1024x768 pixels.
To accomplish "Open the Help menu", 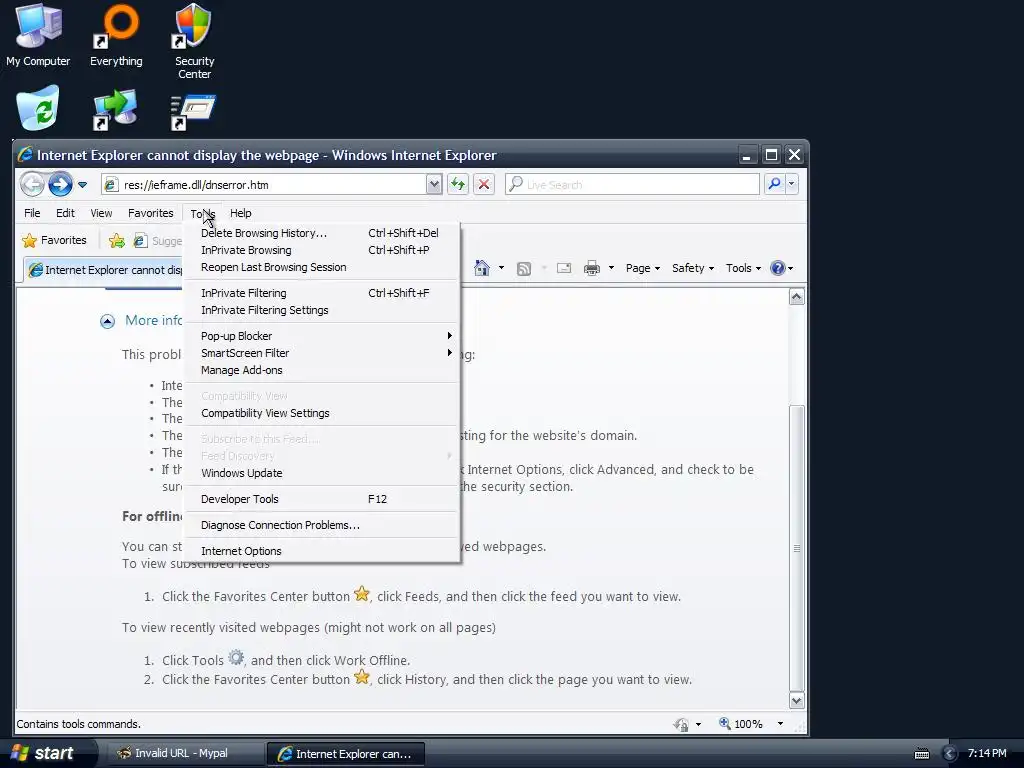I will (x=240, y=213).
